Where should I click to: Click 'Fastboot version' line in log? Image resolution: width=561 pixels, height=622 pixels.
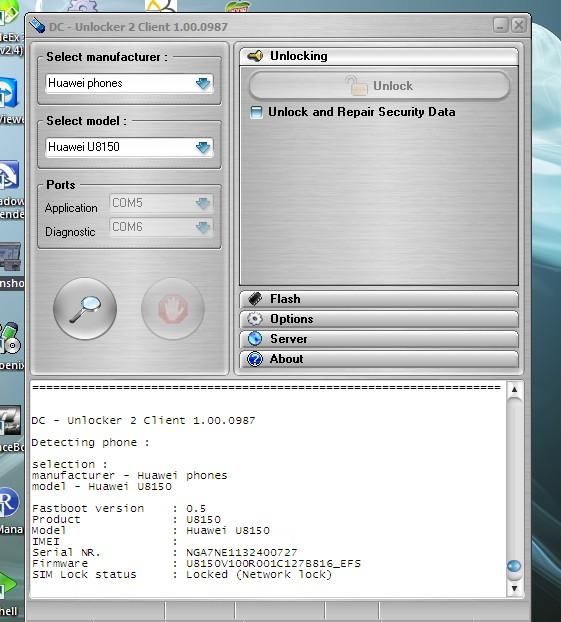(x=119, y=509)
